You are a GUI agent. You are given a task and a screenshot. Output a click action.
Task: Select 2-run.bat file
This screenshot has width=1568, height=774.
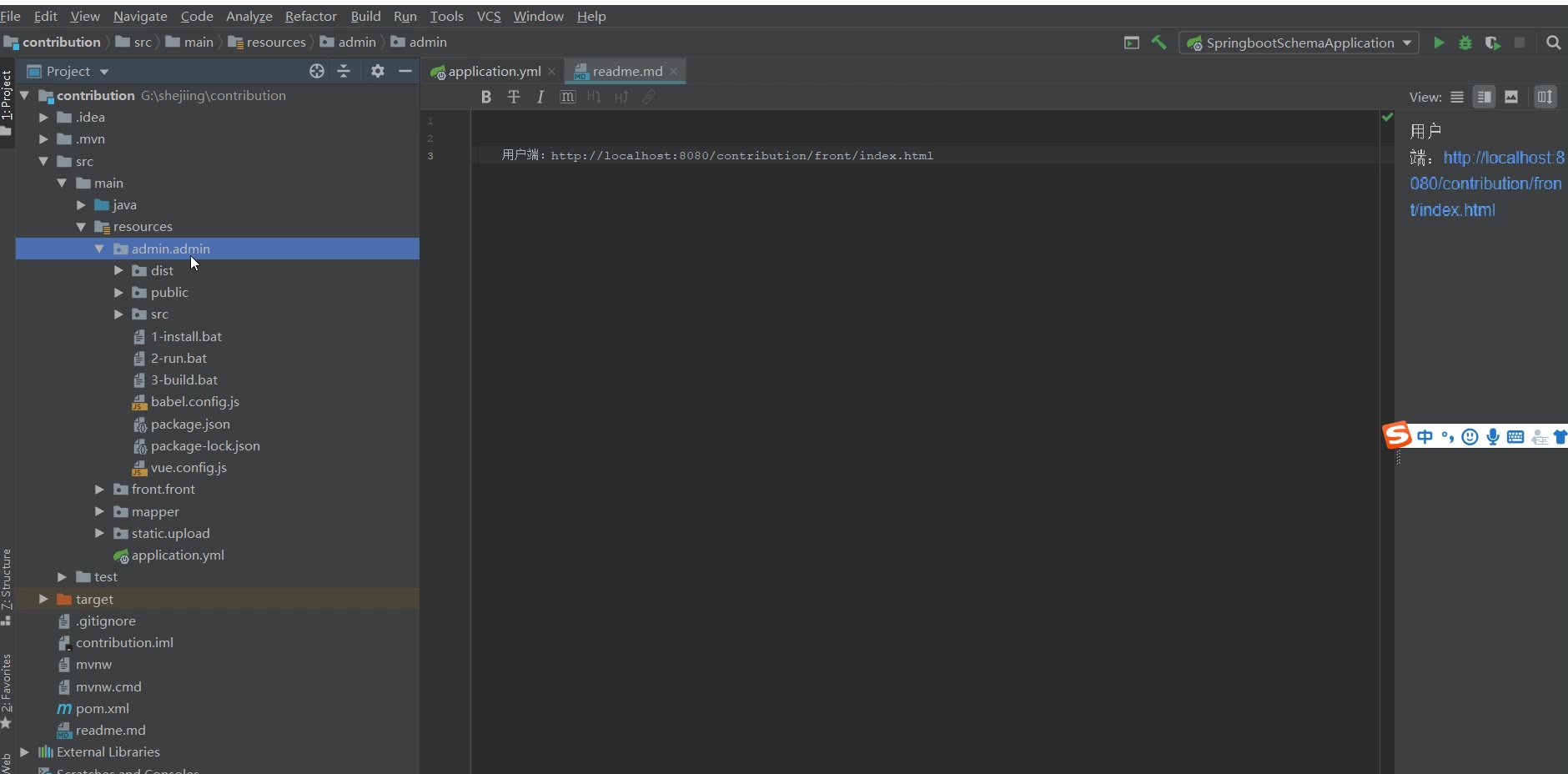tap(178, 358)
